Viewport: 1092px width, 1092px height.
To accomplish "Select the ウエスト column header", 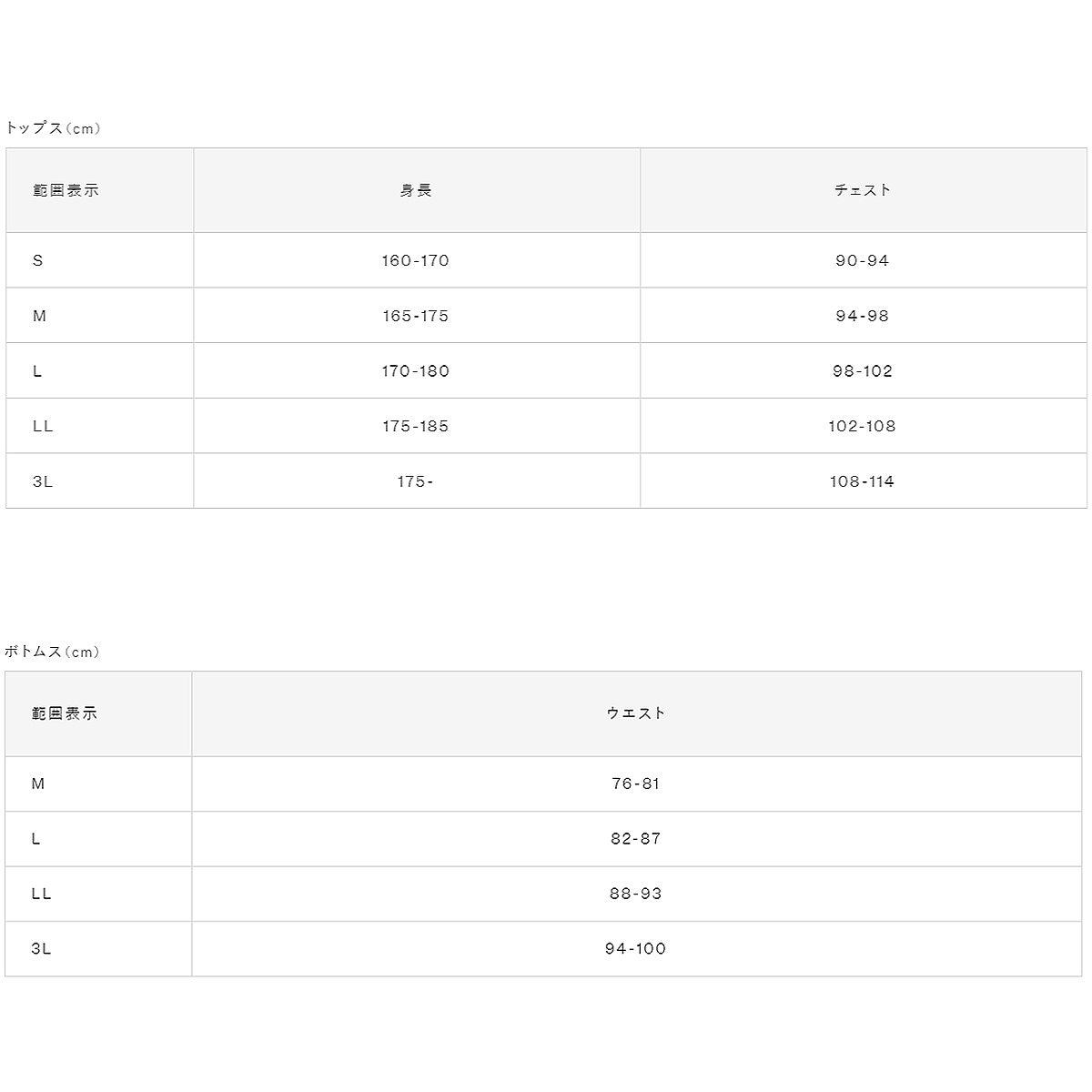I will [636, 713].
